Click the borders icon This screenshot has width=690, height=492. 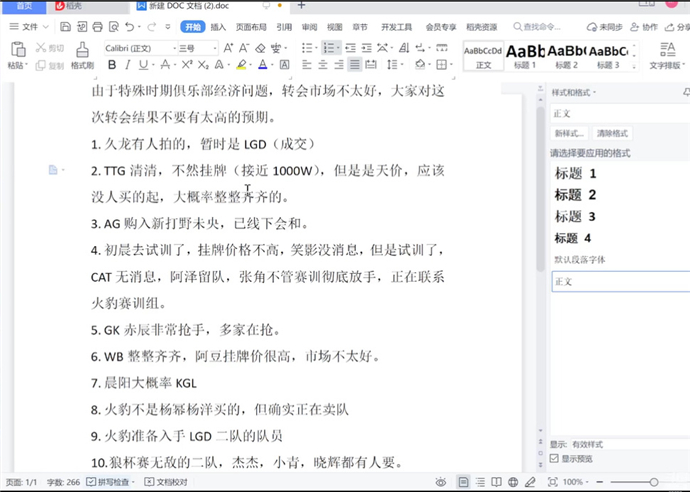441,65
